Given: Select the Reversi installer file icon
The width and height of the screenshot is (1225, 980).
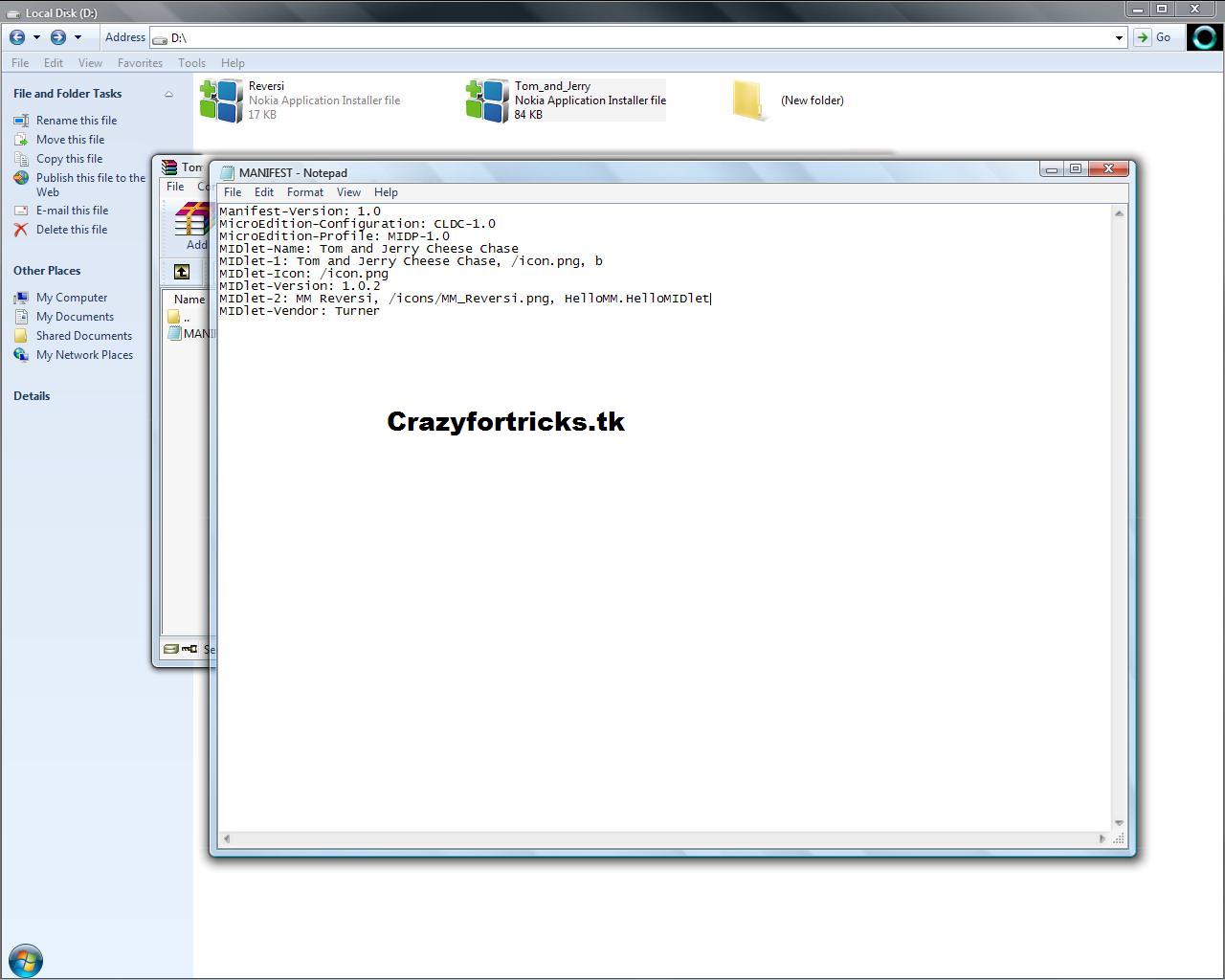Looking at the screenshot, I should point(221,100).
